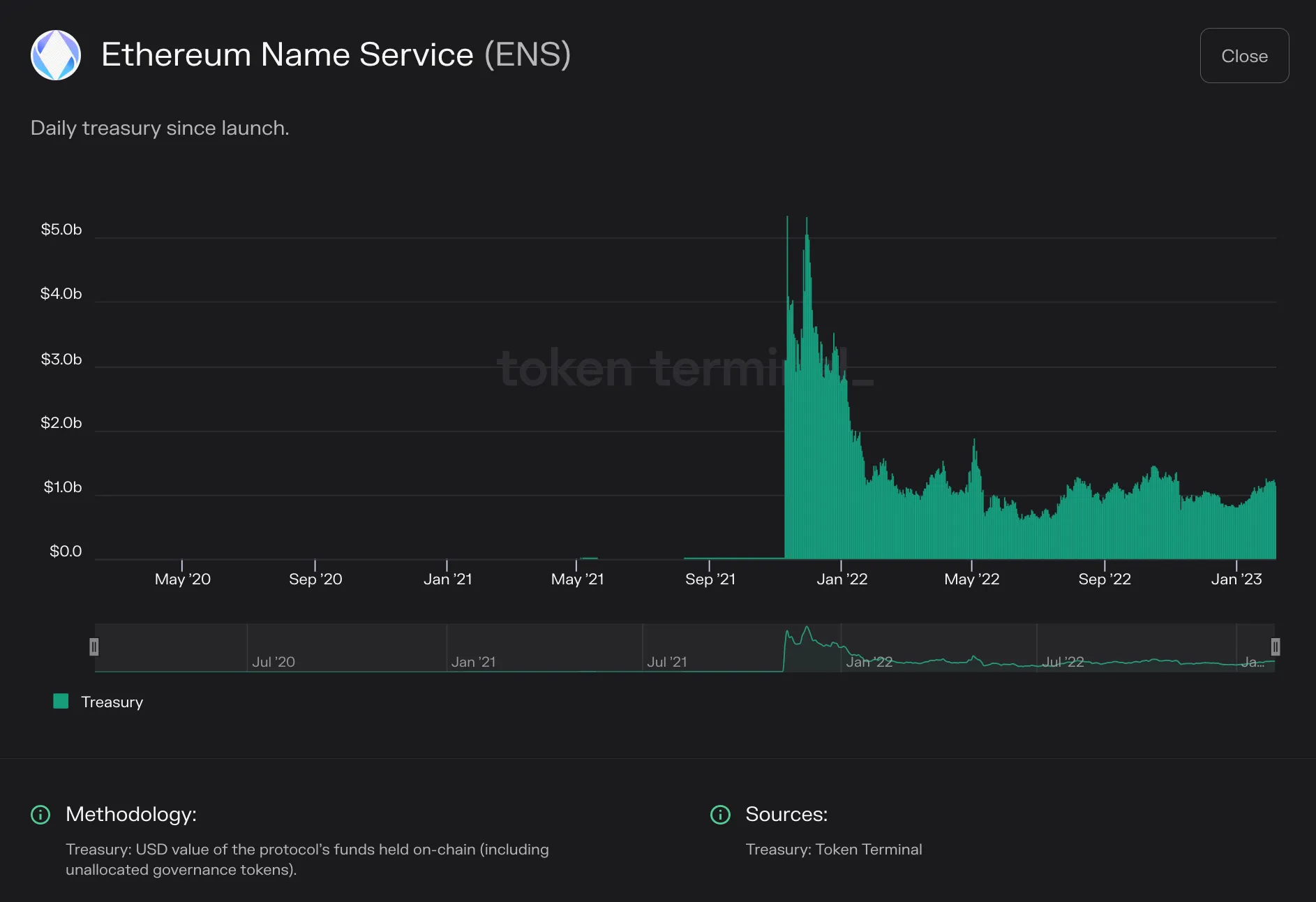Screen dimensions: 1316x902
Task: Click the Methodology heading
Action: 131,815
